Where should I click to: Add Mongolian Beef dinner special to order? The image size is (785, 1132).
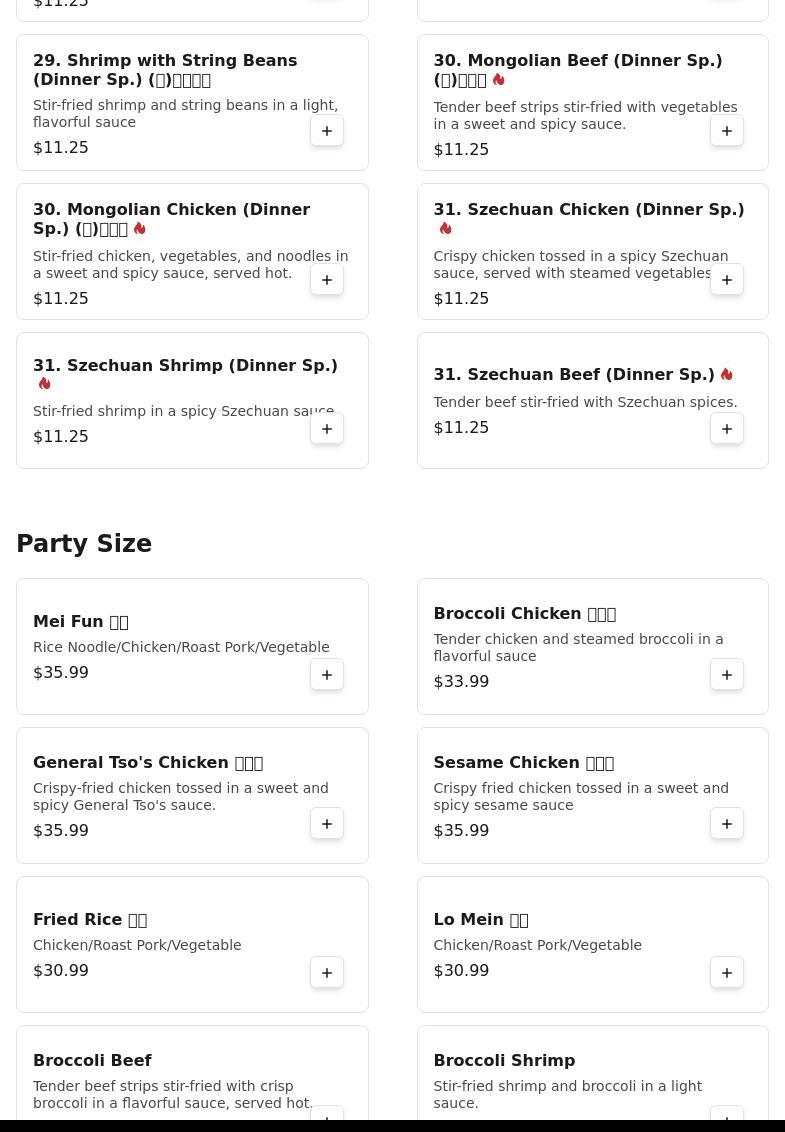[x=727, y=131]
